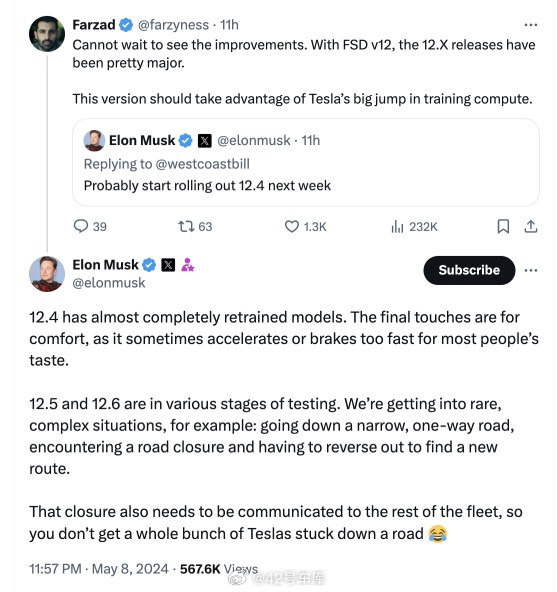This screenshot has height=592, width=557.
Task: Open the quoted Elon Musk tweet card
Action: (306, 162)
